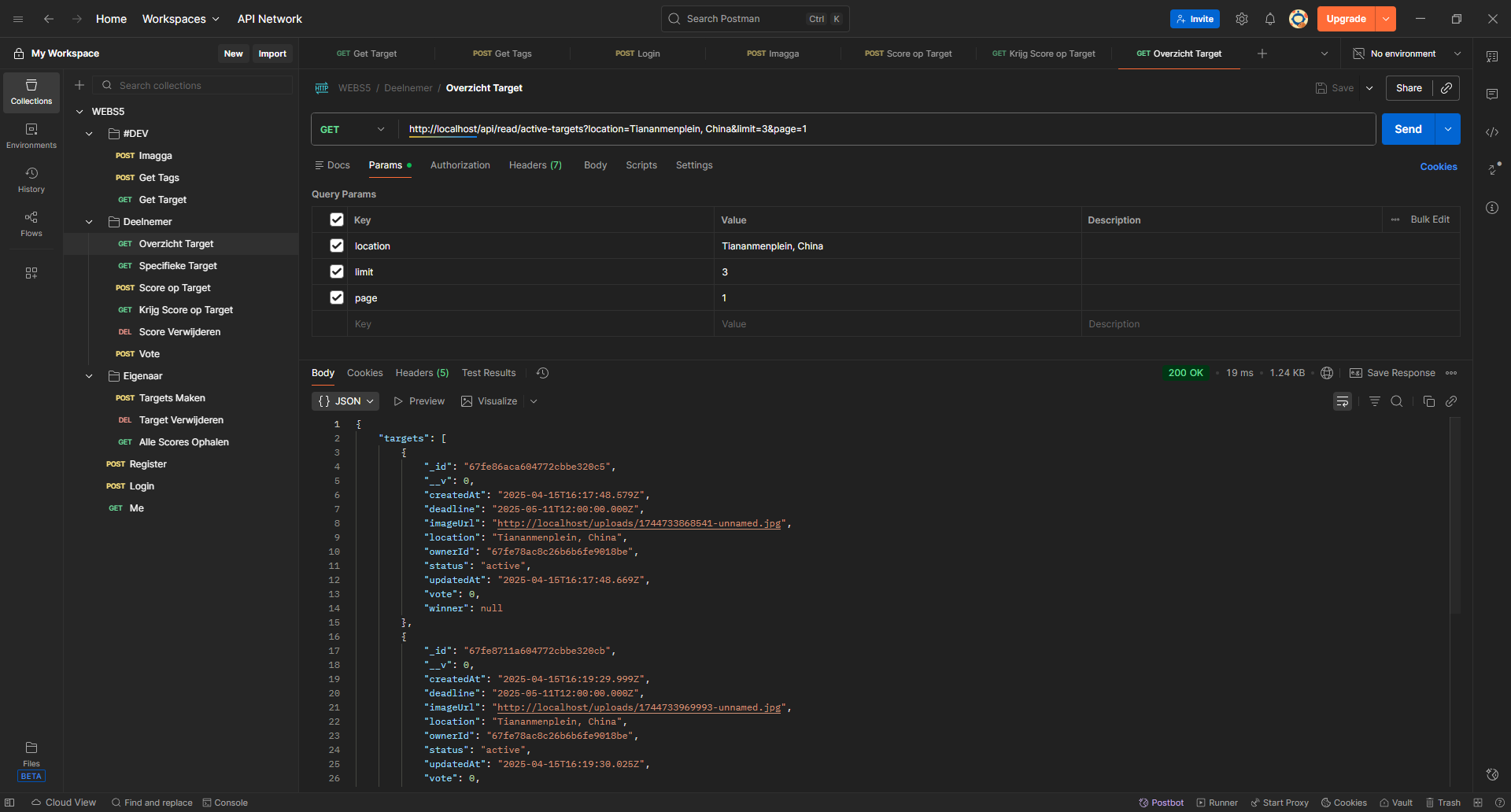Open the Environments sidebar panel
Image resolution: width=1511 pixels, height=812 pixels.
(31, 134)
